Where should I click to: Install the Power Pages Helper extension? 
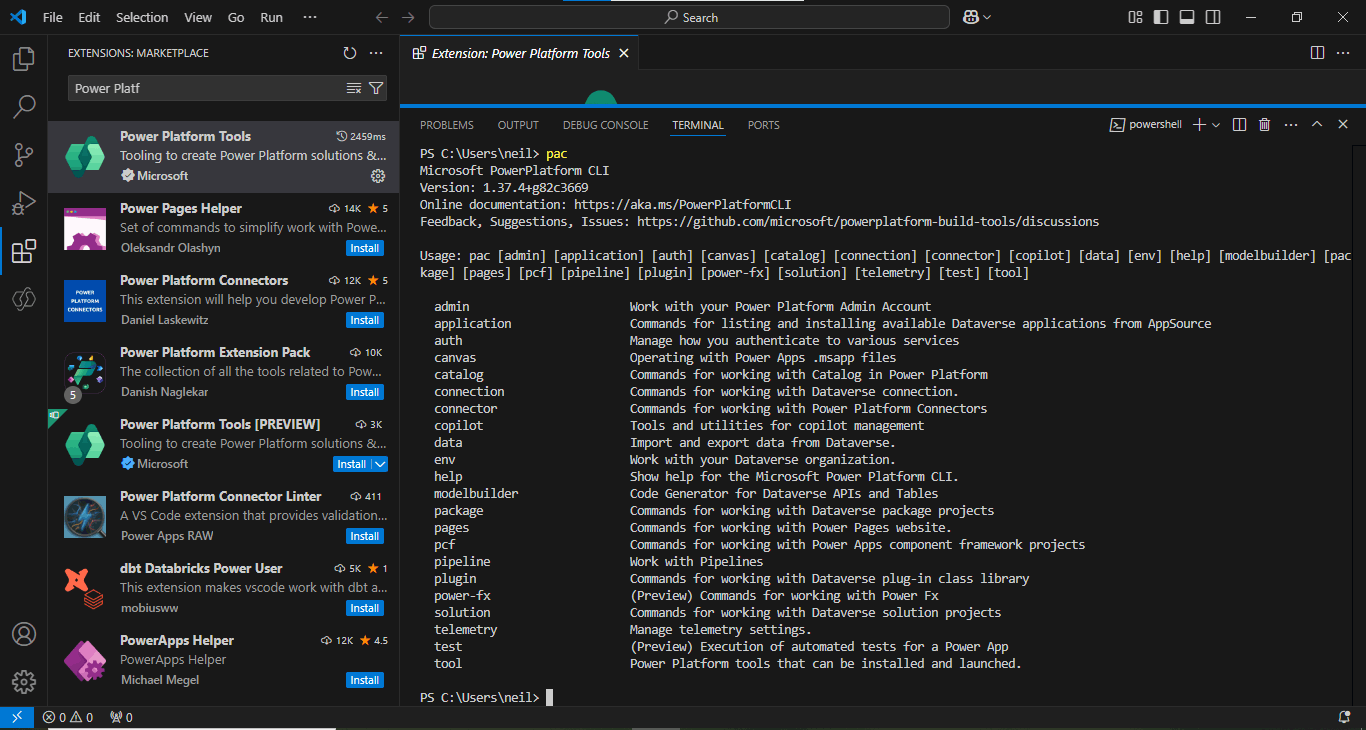tap(364, 248)
